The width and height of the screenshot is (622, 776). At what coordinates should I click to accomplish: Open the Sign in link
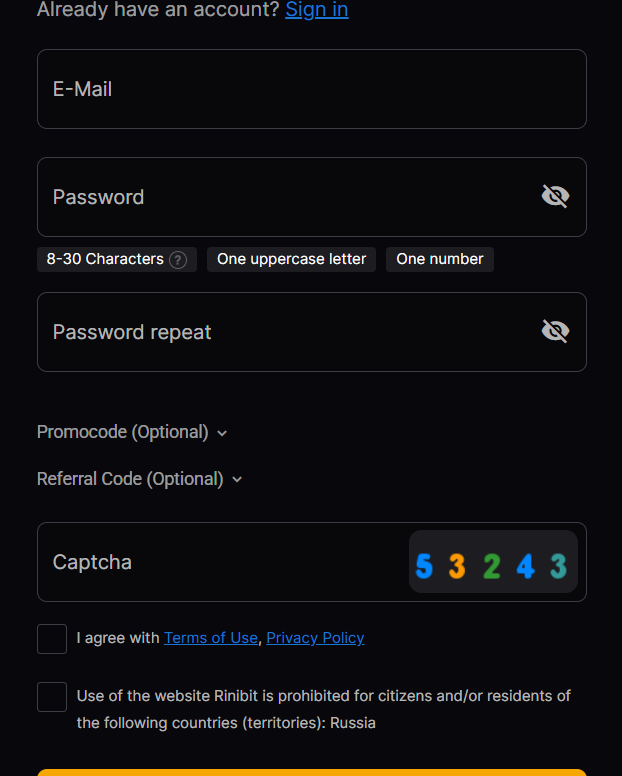pyautogui.click(x=317, y=10)
